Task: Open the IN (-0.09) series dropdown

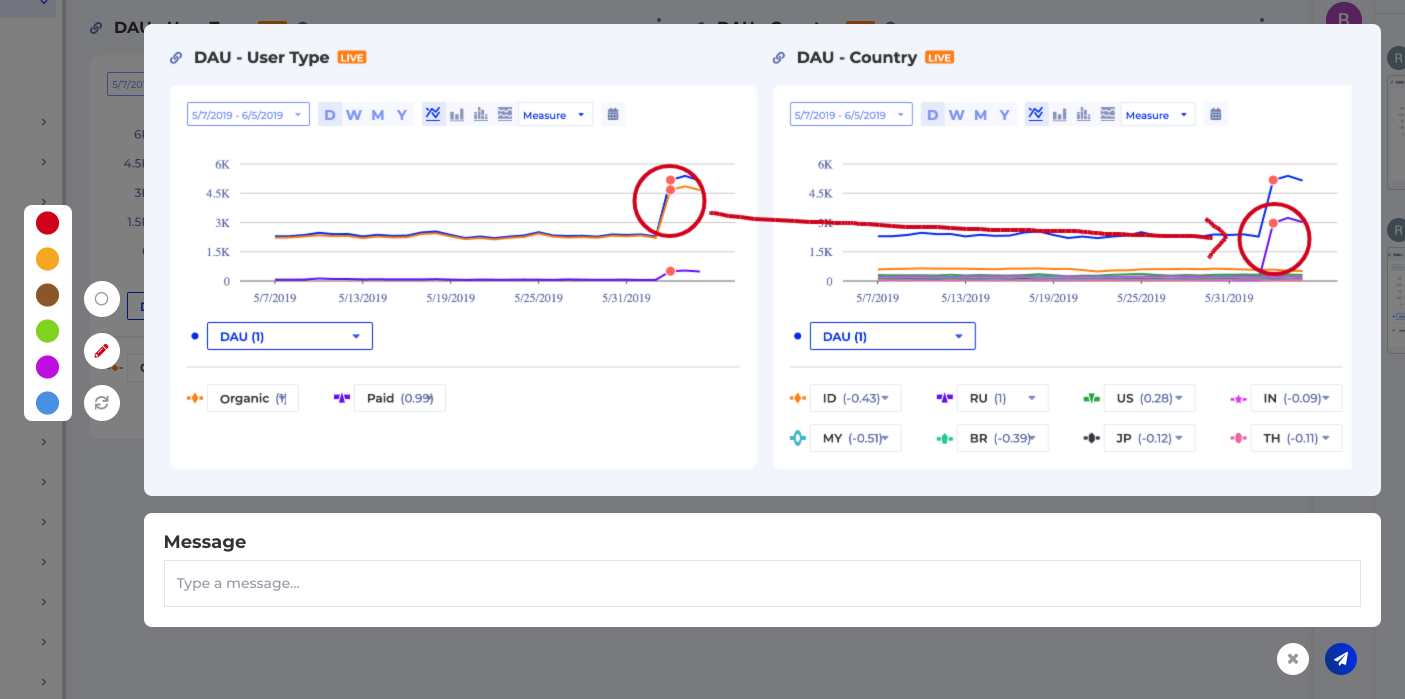Action: [1297, 398]
